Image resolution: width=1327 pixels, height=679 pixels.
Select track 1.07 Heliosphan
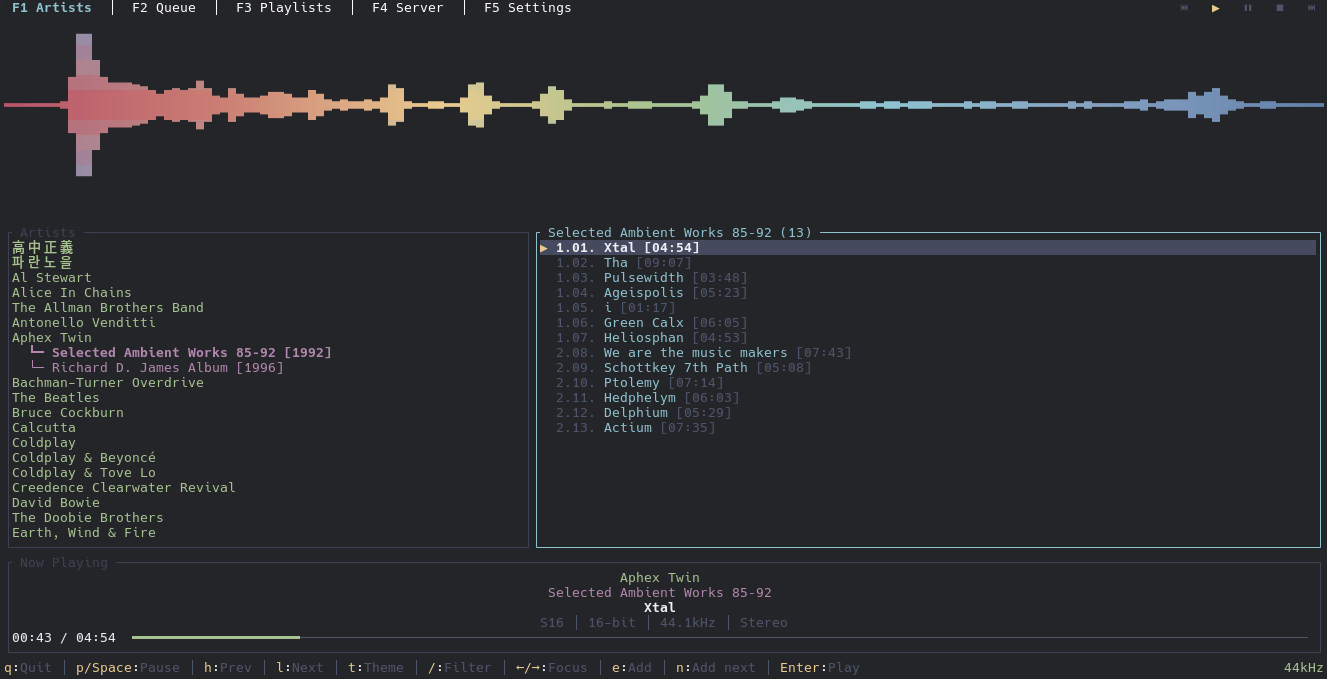(x=652, y=338)
